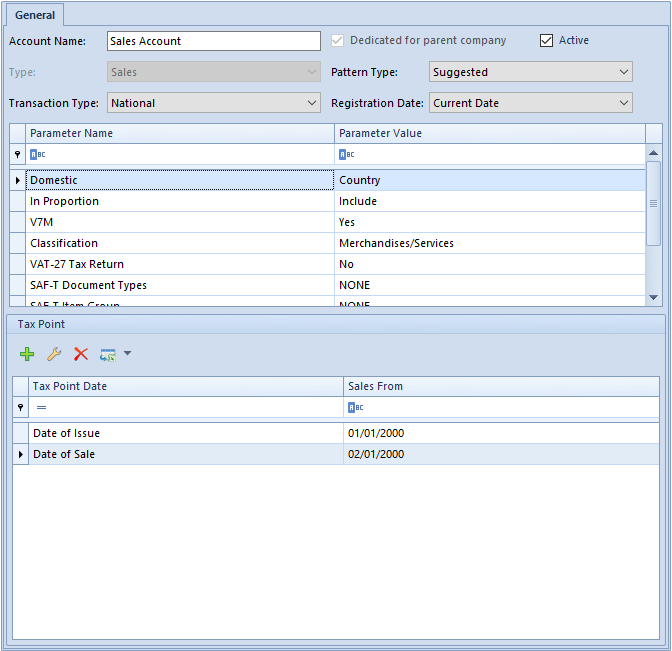672x651 pixels.
Task: Click the tax point grid filter row pin icon
Action: [x=20, y=407]
